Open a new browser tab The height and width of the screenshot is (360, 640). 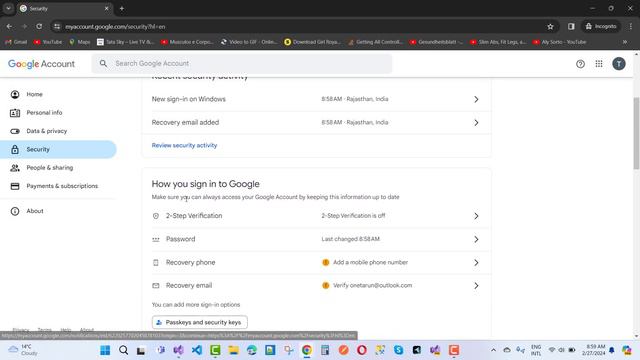122,9
